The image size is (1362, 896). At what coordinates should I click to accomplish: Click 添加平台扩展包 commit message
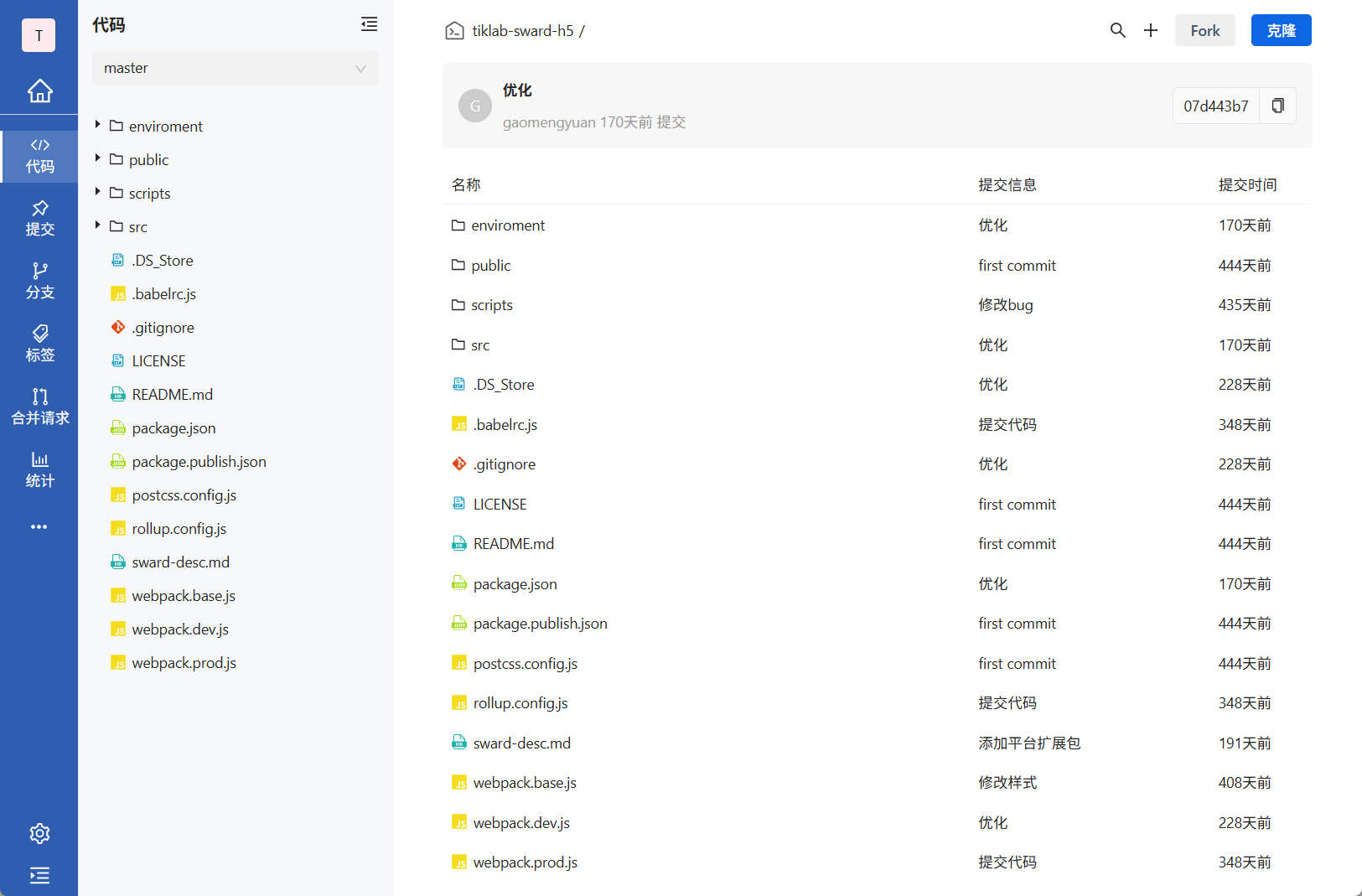(x=1029, y=743)
